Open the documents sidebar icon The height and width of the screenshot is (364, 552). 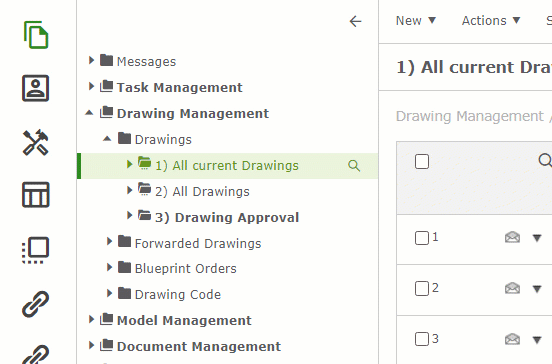click(36, 35)
